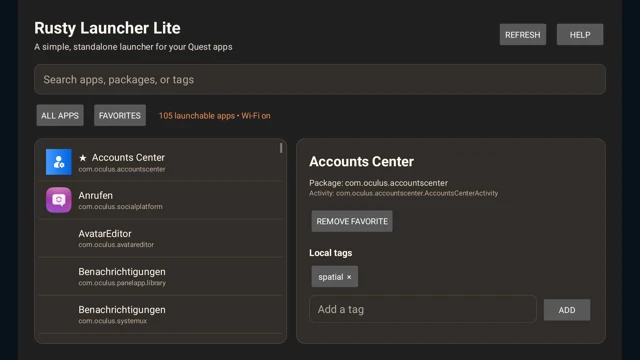Focus the Add a tag field
Viewport: 640px width, 360px height.
(x=422, y=309)
